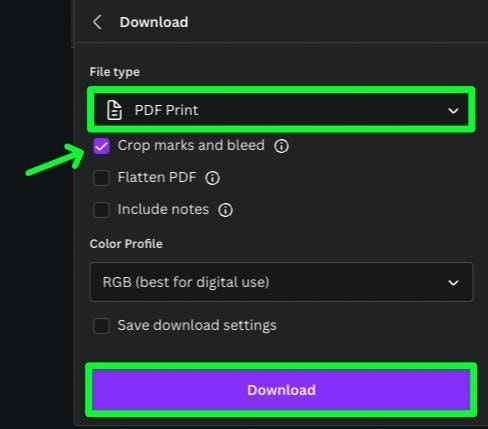Click the purple Download button
The width and height of the screenshot is (488, 429).
click(x=281, y=390)
